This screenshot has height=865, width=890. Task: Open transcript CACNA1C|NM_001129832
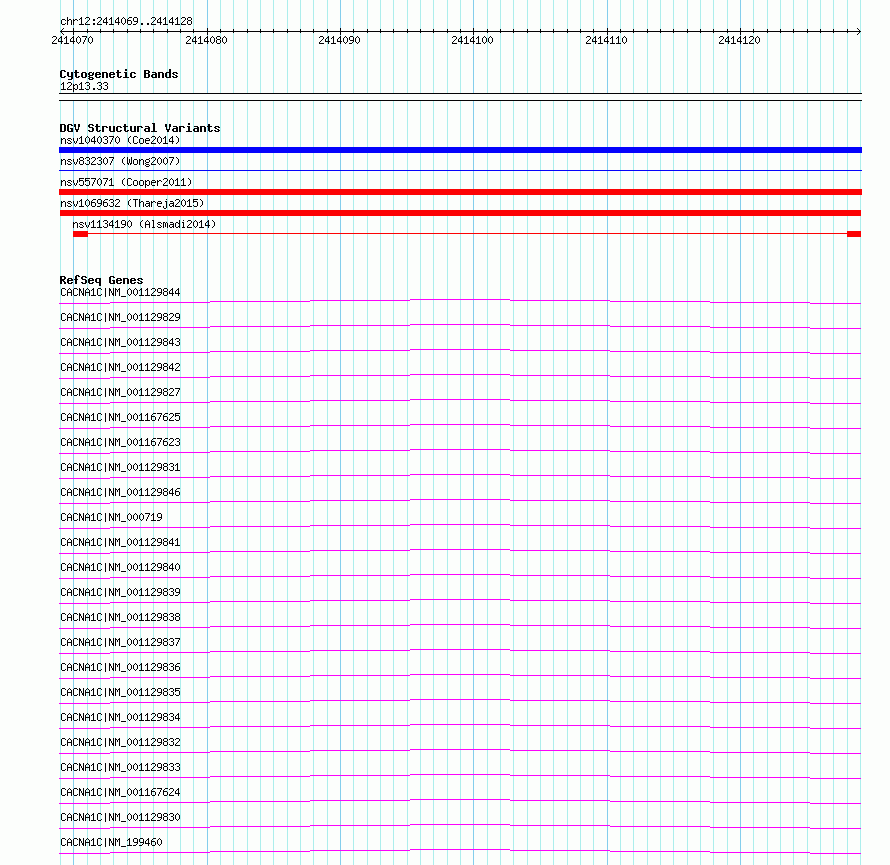120,742
